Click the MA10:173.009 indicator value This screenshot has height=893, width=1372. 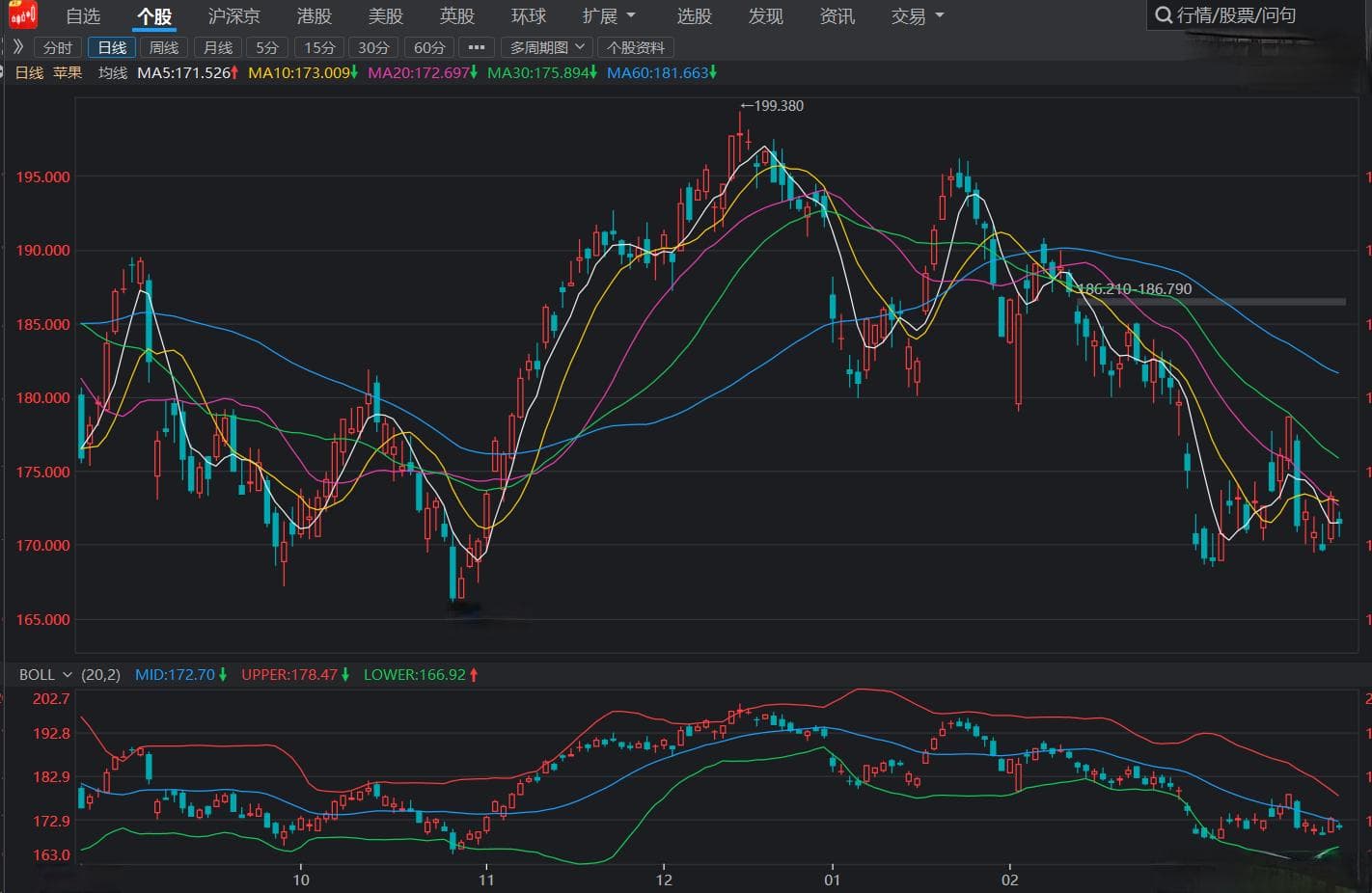(303, 73)
